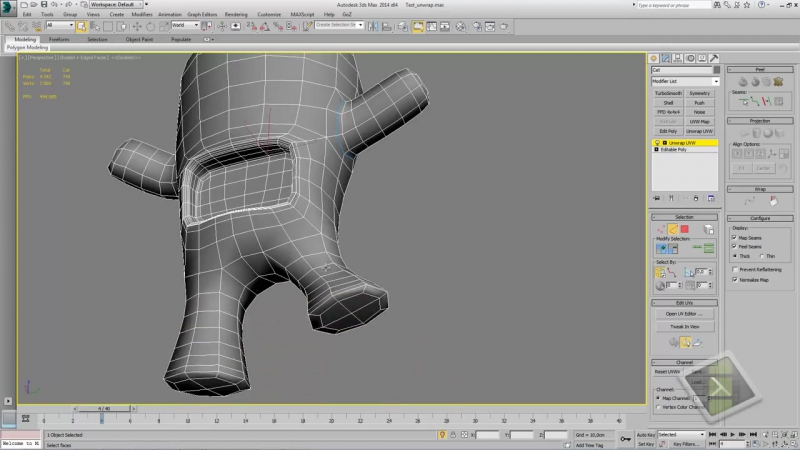This screenshot has height=450, width=800.
Task: Open the Workspace Default dropdown
Action: (112, 5)
